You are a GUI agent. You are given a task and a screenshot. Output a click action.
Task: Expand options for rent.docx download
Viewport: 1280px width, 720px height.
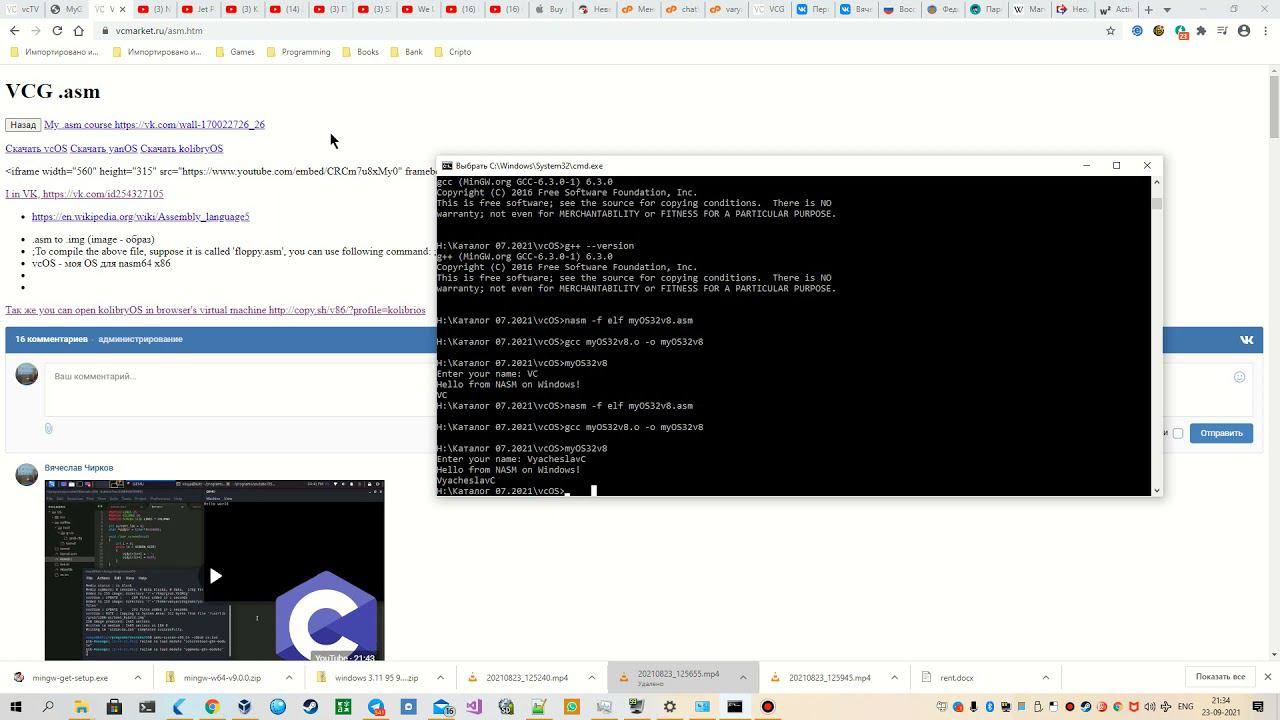tap(1046, 678)
